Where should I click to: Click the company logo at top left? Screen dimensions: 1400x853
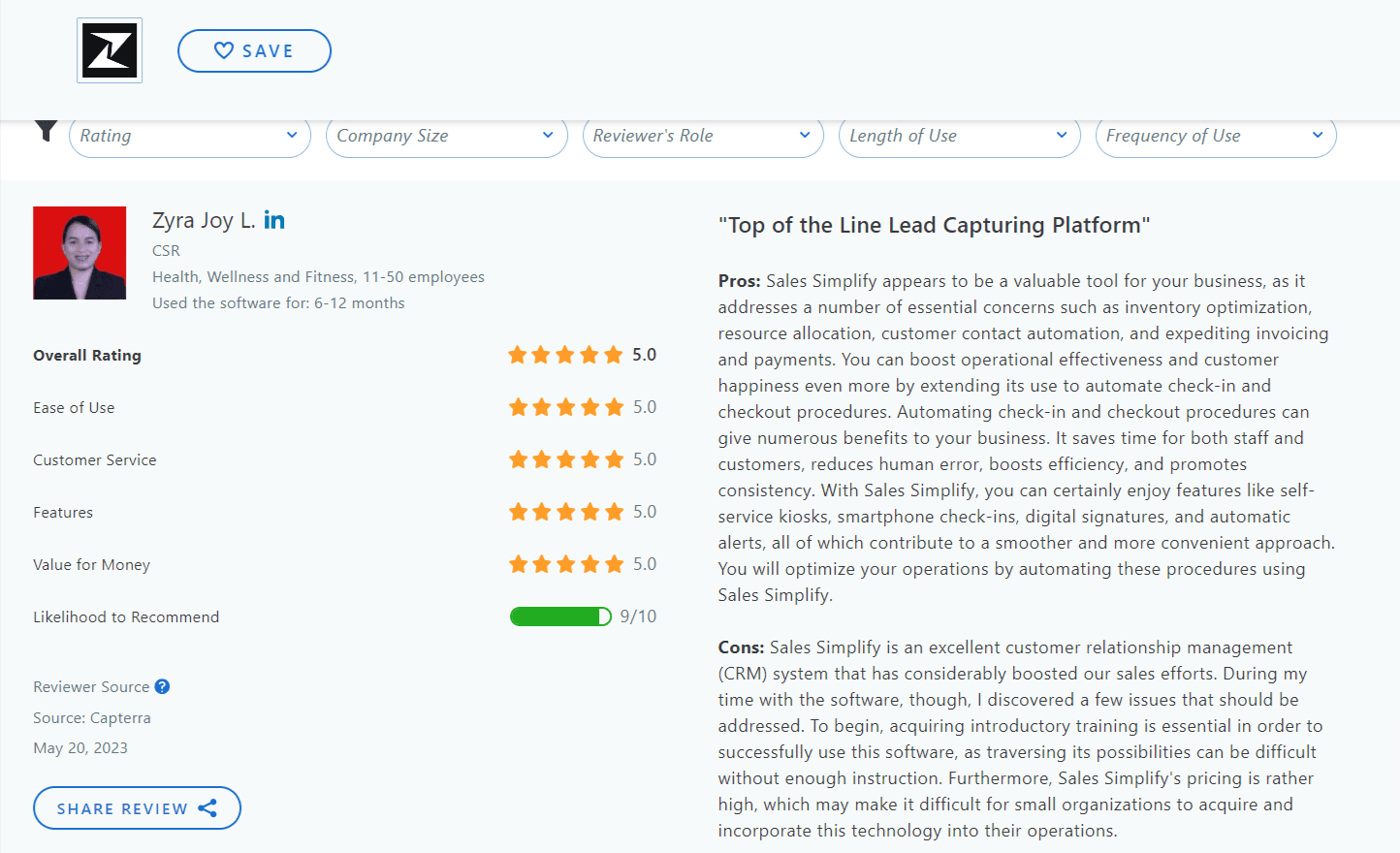coord(109,50)
